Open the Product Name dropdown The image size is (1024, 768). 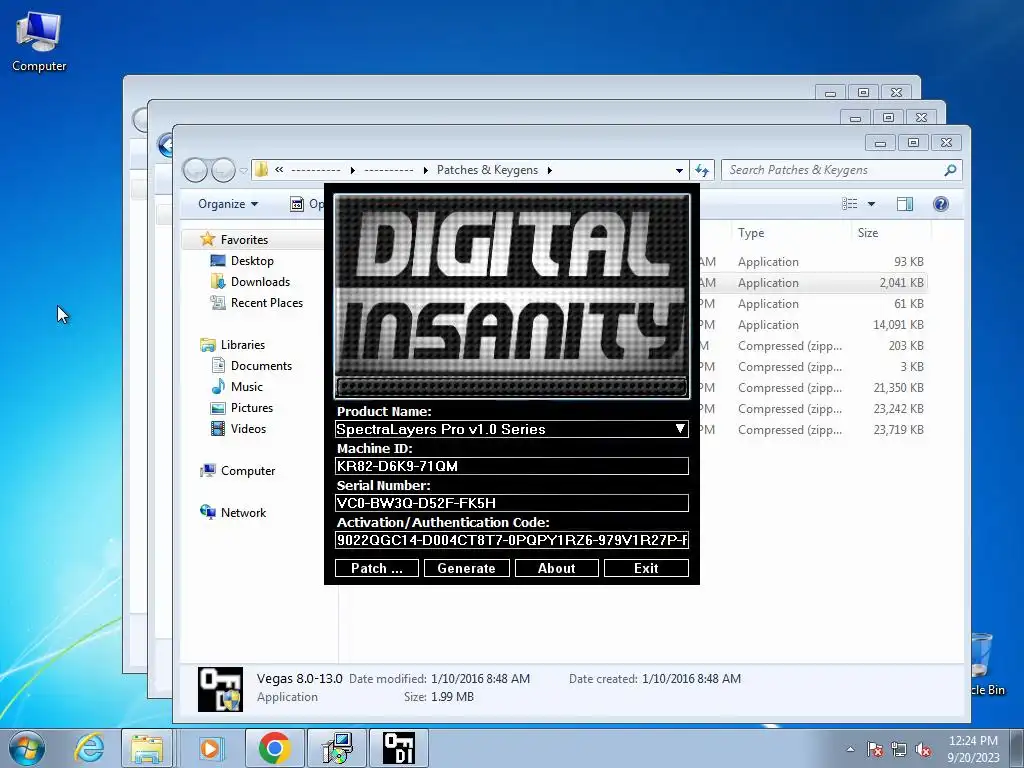click(x=680, y=429)
